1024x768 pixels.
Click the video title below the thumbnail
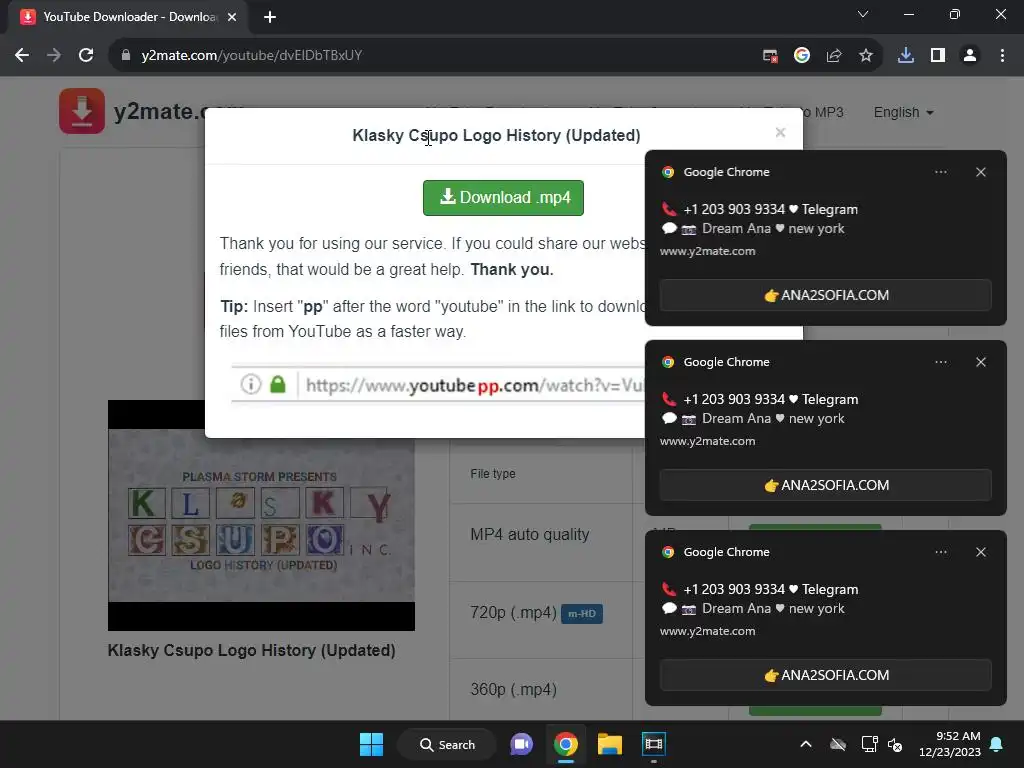[x=251, y=650]
